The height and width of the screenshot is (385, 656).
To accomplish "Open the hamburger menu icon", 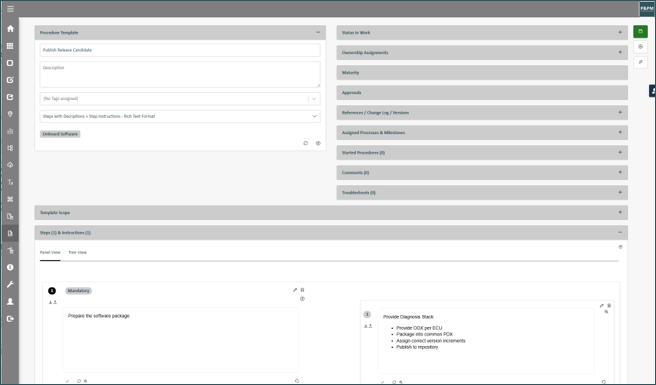I will [10, 9].
